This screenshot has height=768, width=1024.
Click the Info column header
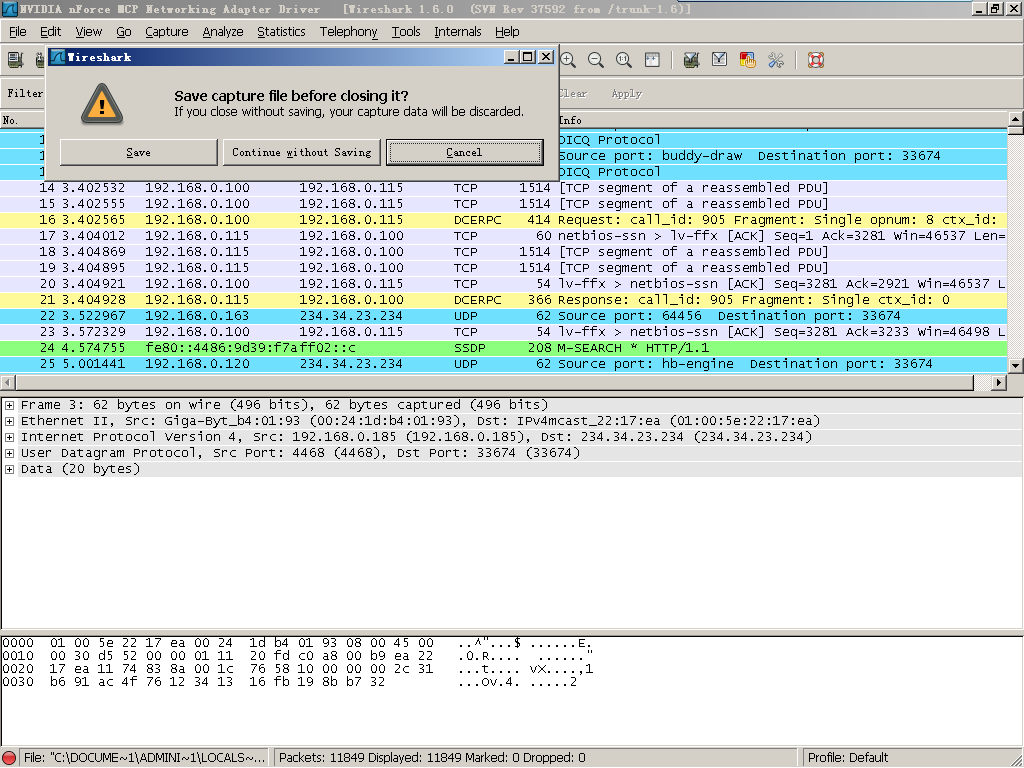[x=781, y=120]
